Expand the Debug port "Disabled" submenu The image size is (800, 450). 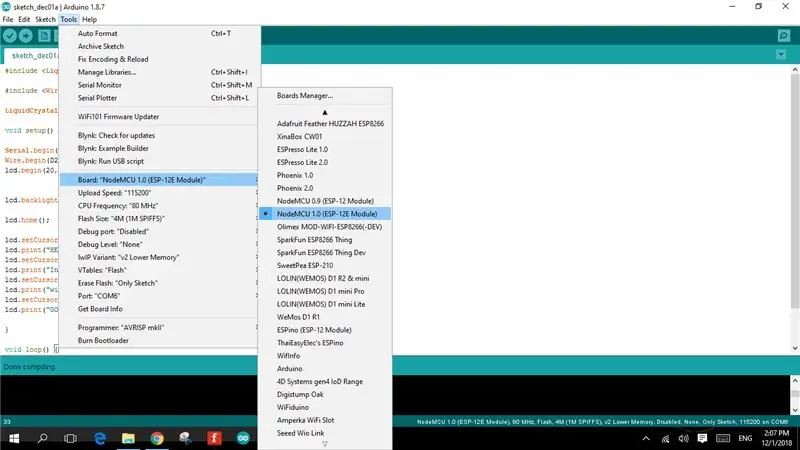pyautogui.click(x=158, y=231)
